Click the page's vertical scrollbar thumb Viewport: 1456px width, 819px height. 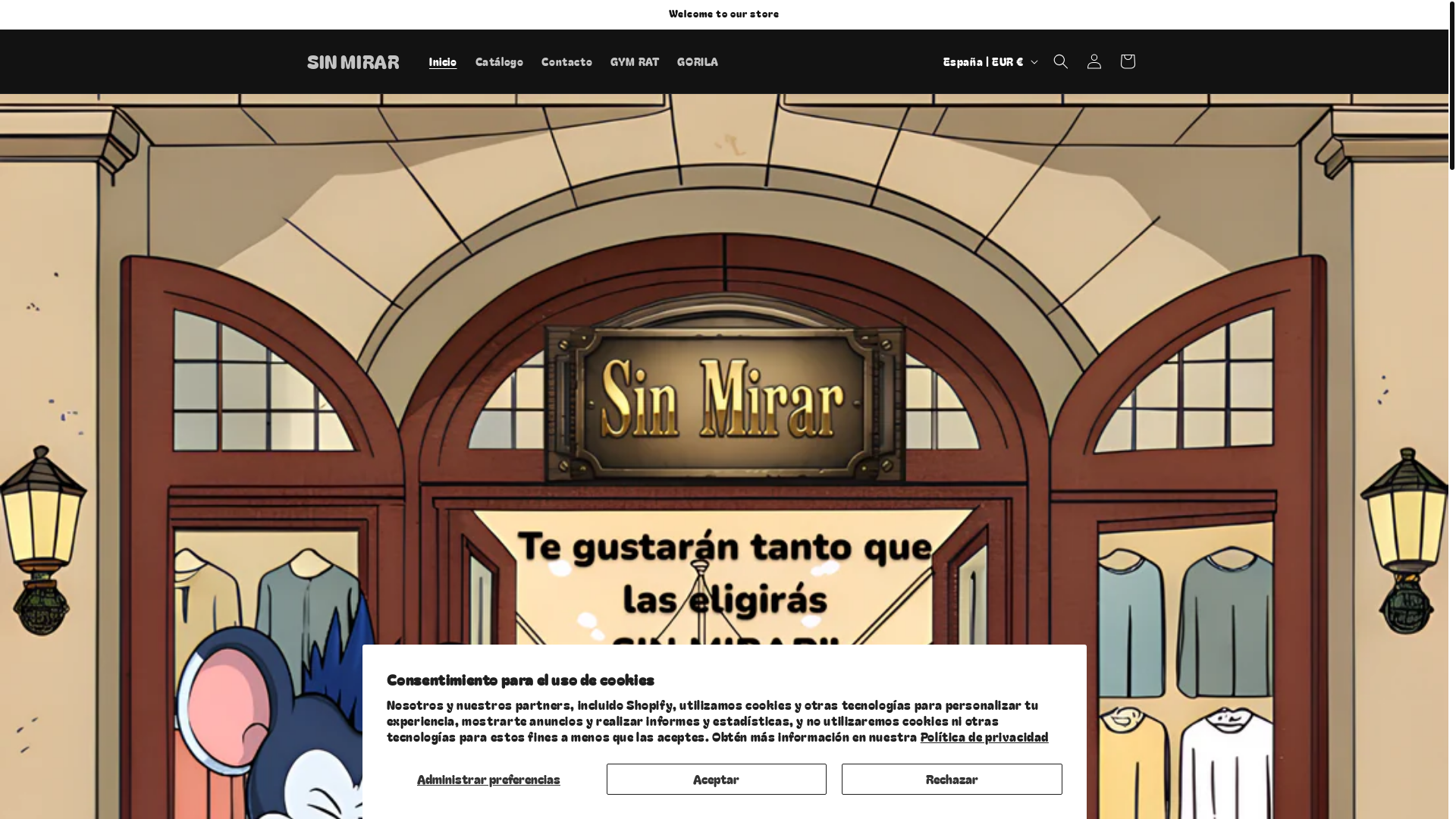point(1451,85)
